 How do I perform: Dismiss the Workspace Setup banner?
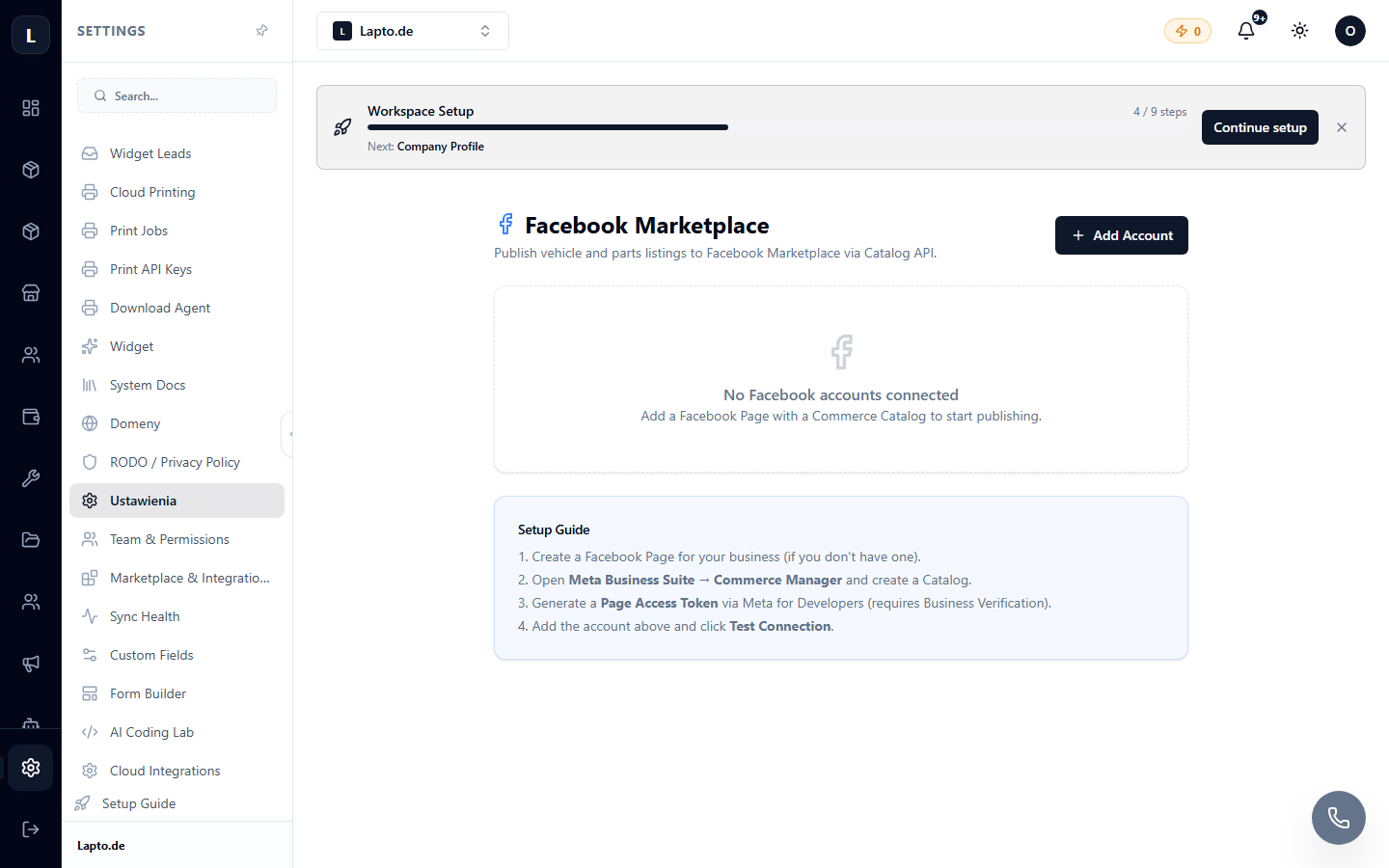1342,127
